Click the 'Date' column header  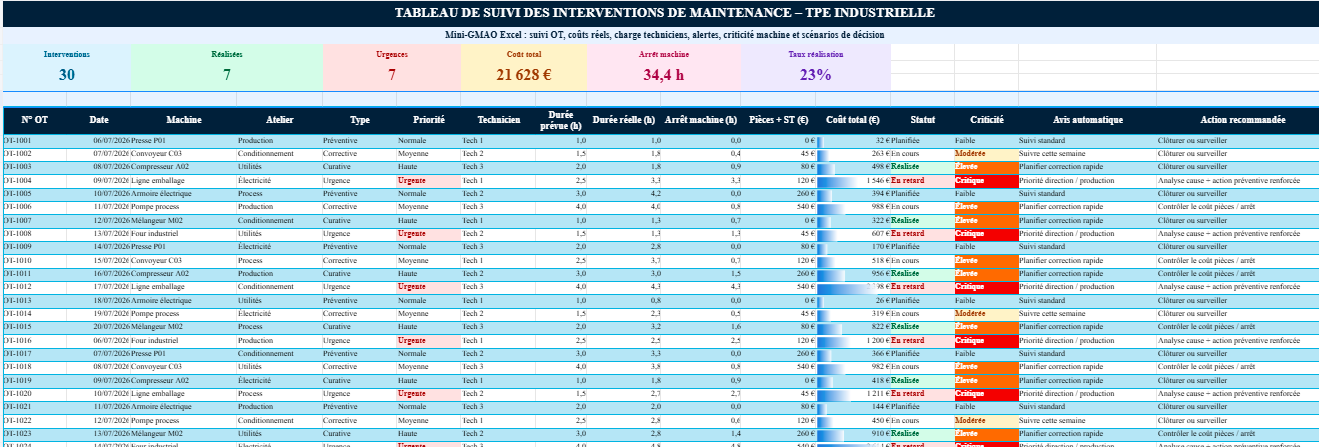pyautogui.click(x=99, y=120)
